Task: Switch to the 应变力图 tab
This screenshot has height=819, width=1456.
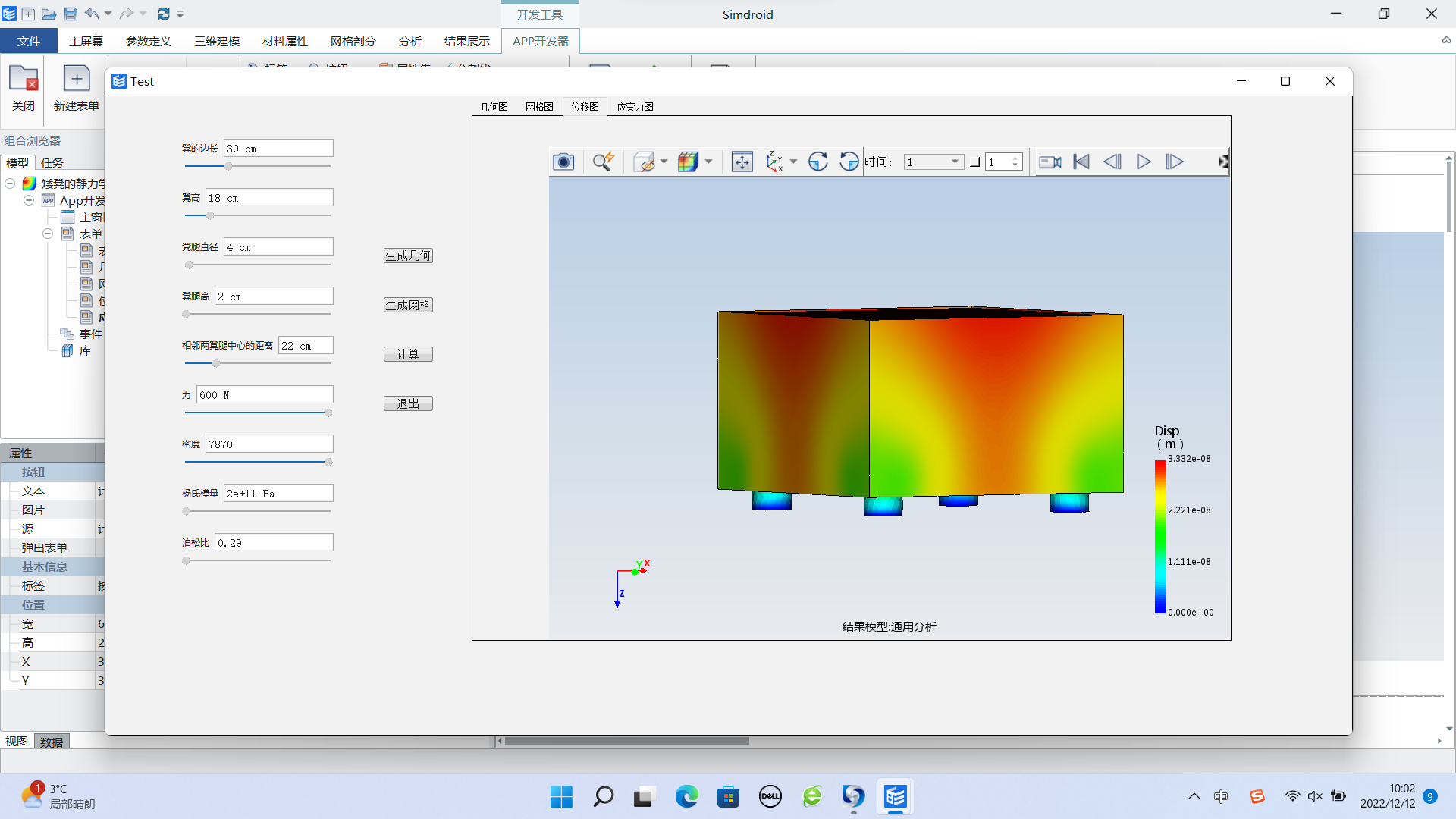Action: 635,107
